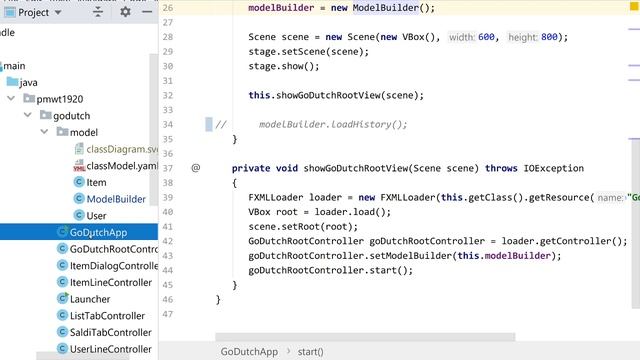Click line number 37 in the gutter
Viewport: 640px width, 360px height.
pos(168,168)
